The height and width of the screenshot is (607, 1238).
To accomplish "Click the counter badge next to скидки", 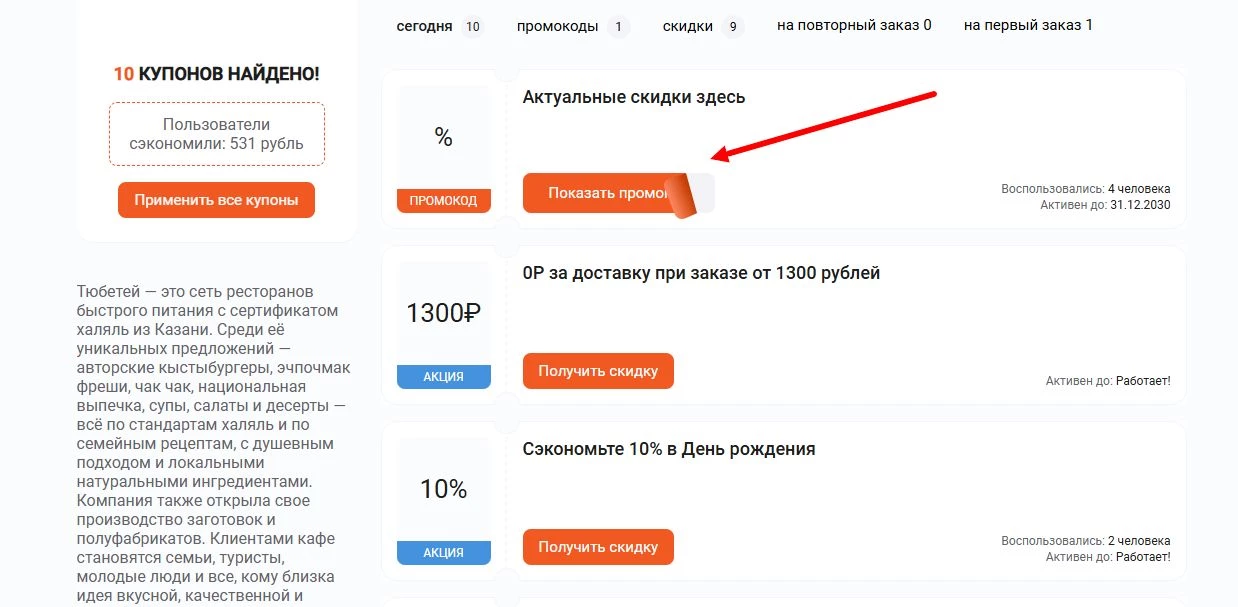I will (x=734, y=26).
